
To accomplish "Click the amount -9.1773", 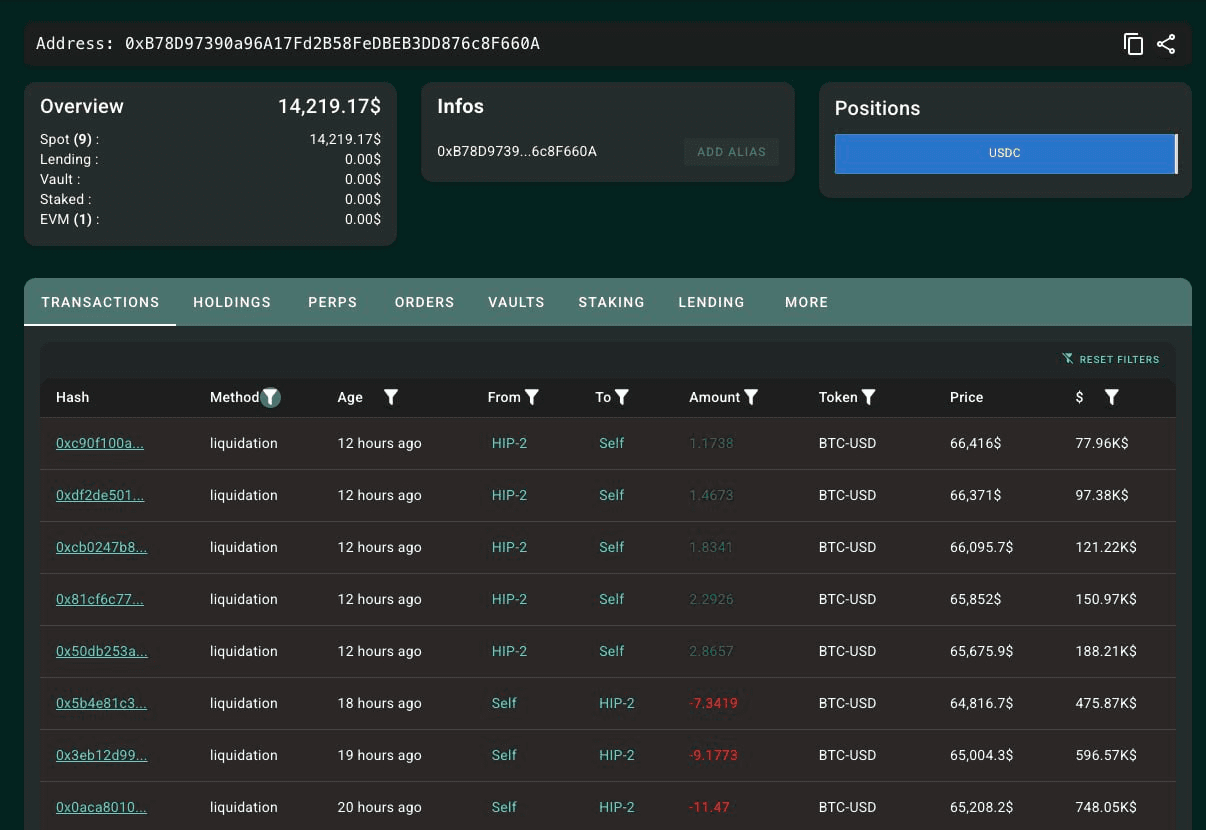I will (713, 755).
